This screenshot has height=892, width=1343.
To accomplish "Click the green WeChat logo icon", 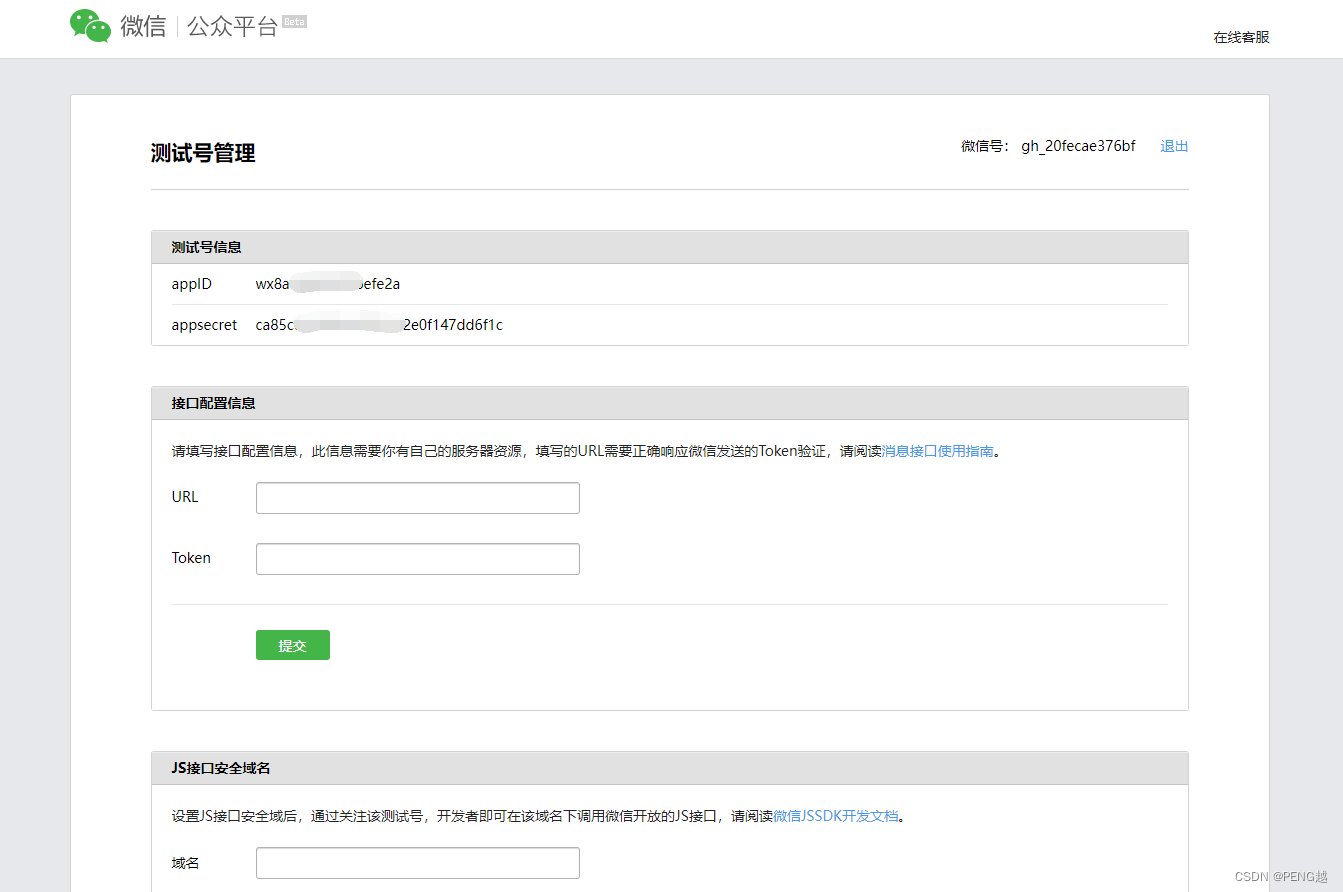I will tap(90, 26).
